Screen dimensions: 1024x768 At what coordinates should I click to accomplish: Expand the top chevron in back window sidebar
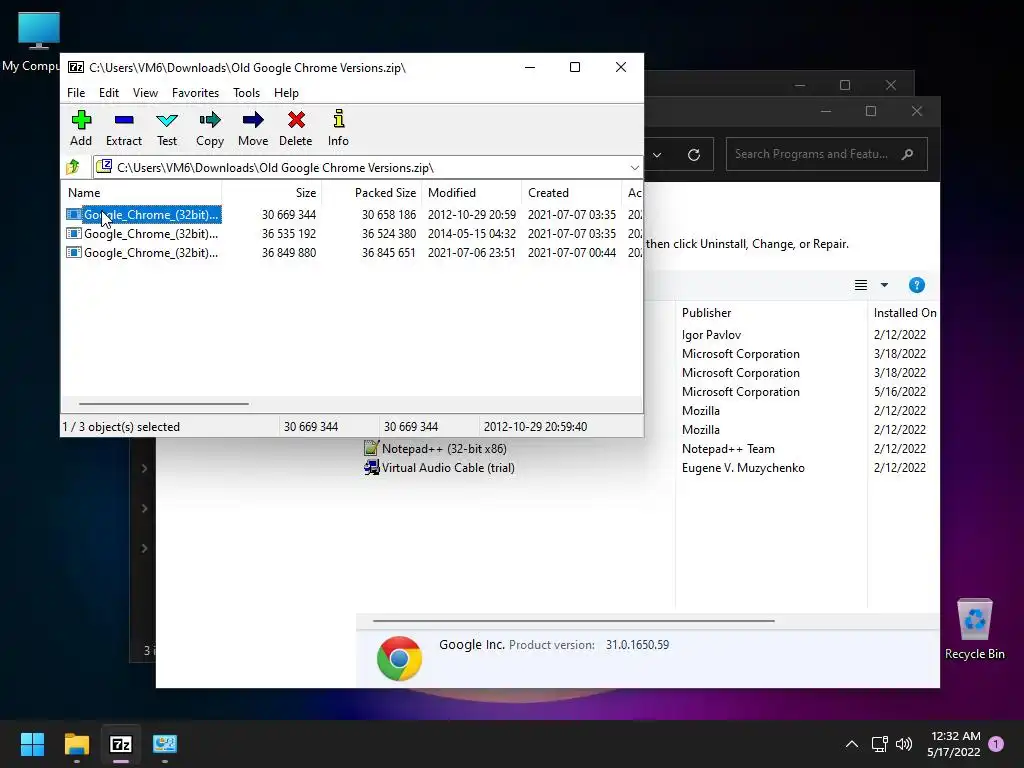[x=144, y=468]
